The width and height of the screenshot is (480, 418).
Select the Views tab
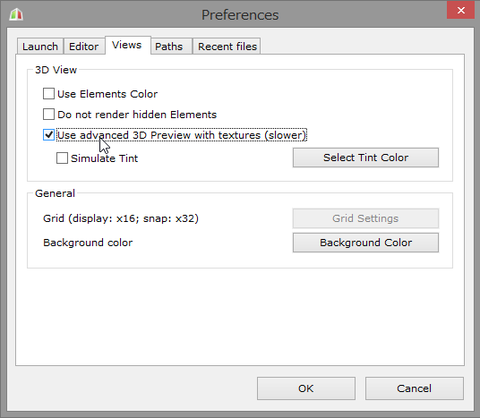pos(127,45)
